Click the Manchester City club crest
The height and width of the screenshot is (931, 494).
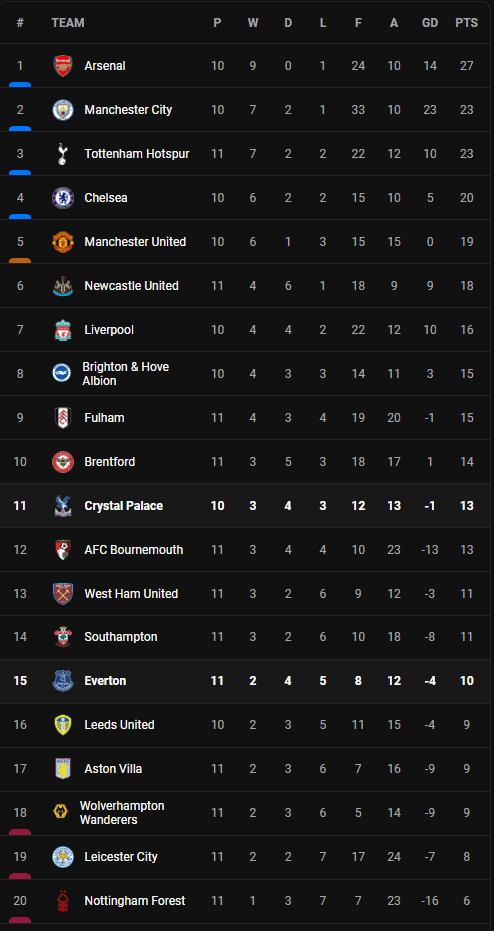[x=63, y=110]
